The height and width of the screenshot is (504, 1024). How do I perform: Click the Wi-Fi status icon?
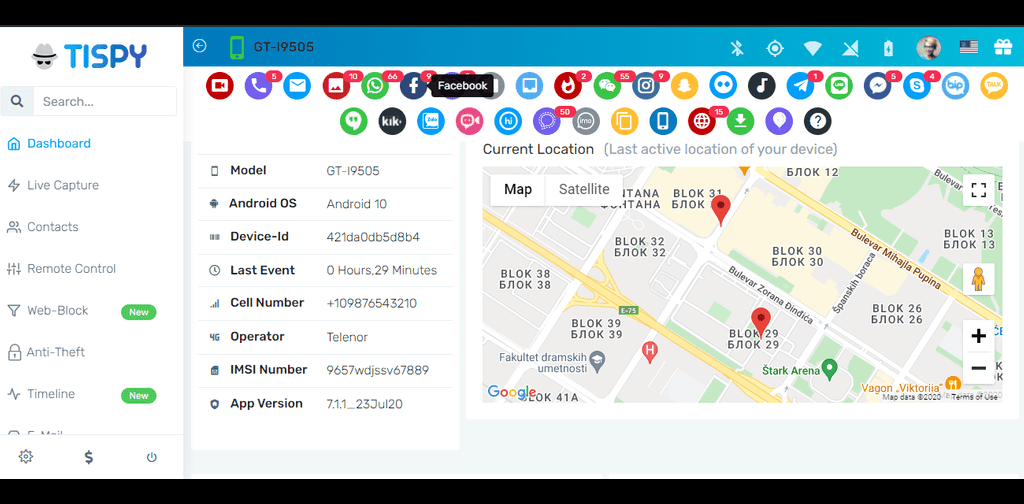click(813, 48)
